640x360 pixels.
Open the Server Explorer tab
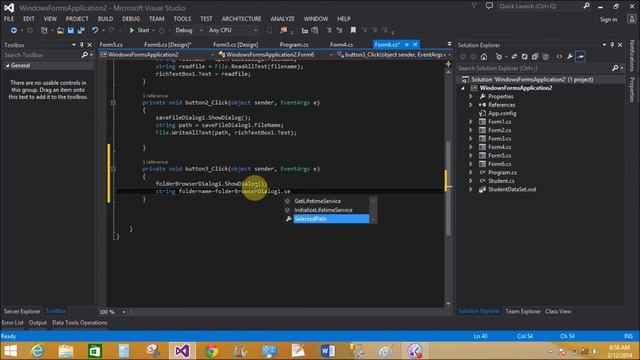click(x=22, y=311)
